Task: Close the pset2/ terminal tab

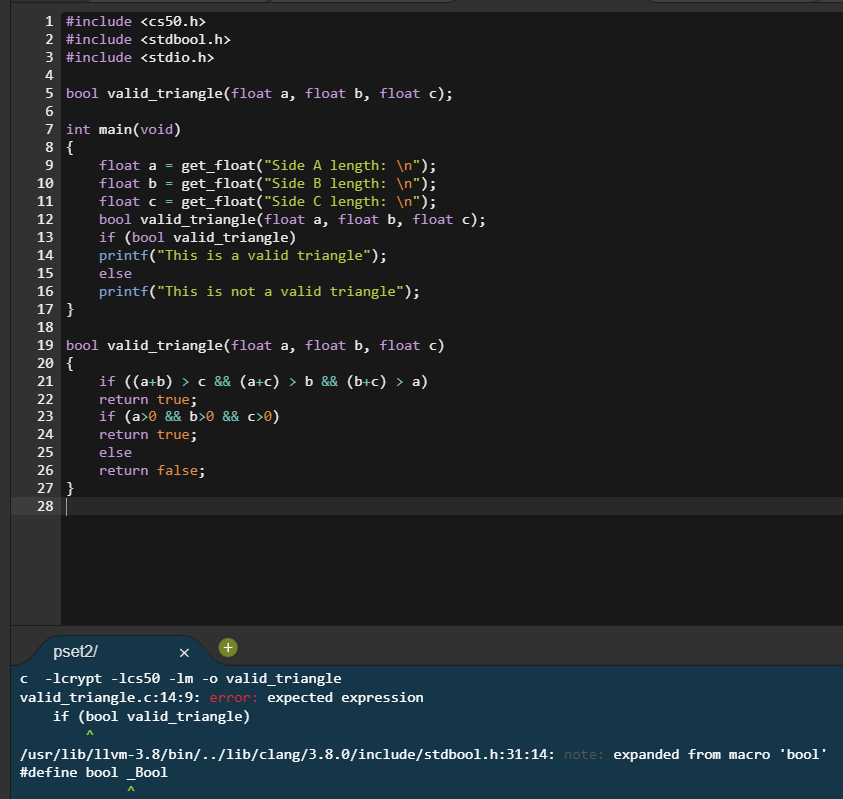Action: 184,653
